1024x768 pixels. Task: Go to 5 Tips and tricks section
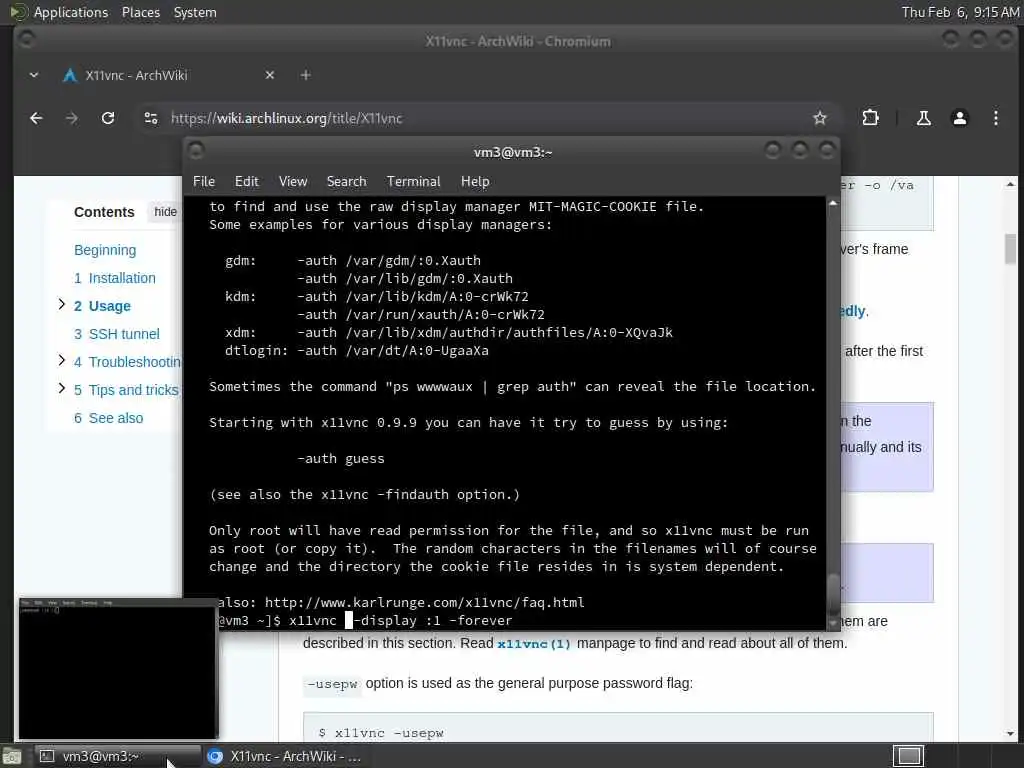point(126,391)
